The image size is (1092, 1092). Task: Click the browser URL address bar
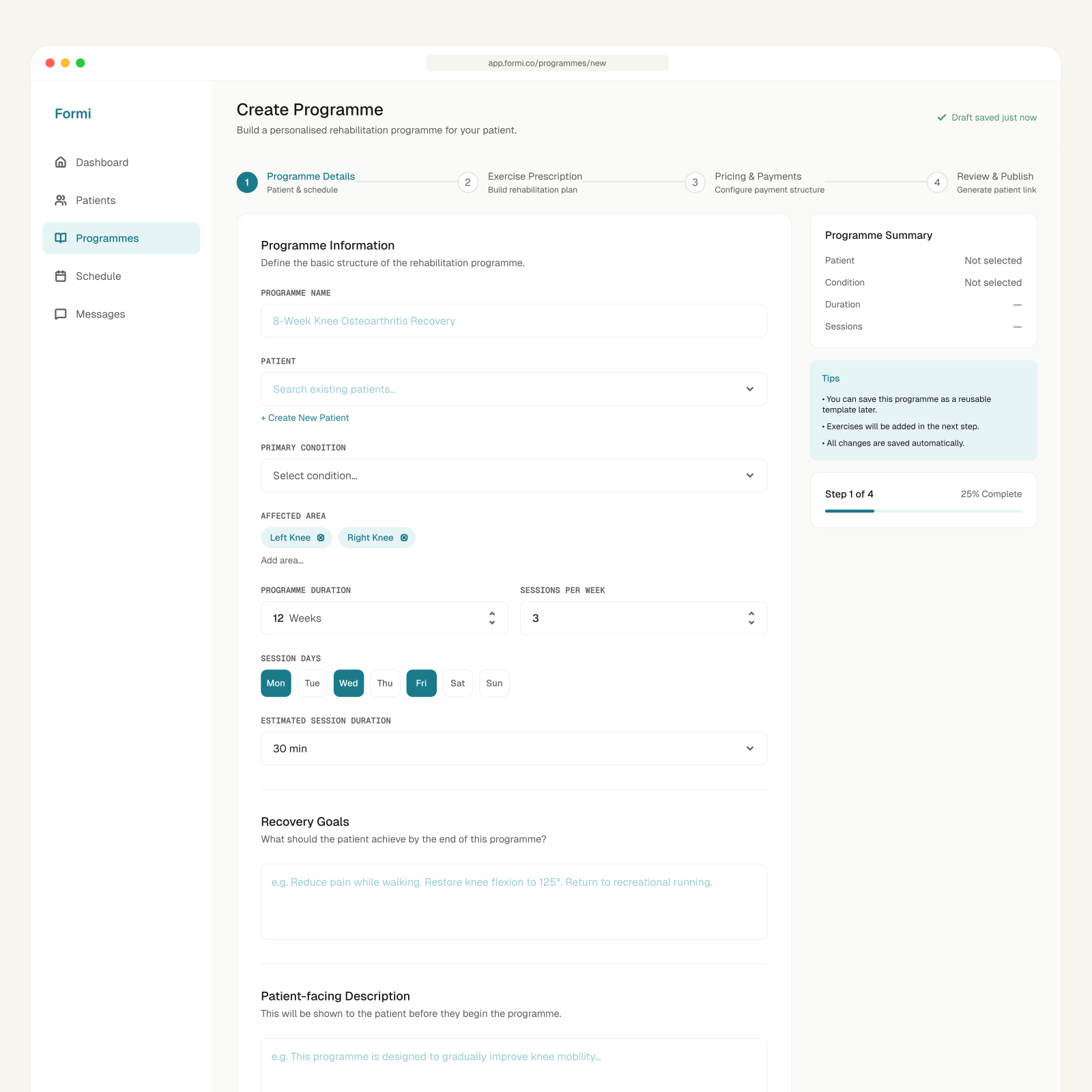(547, 63)
